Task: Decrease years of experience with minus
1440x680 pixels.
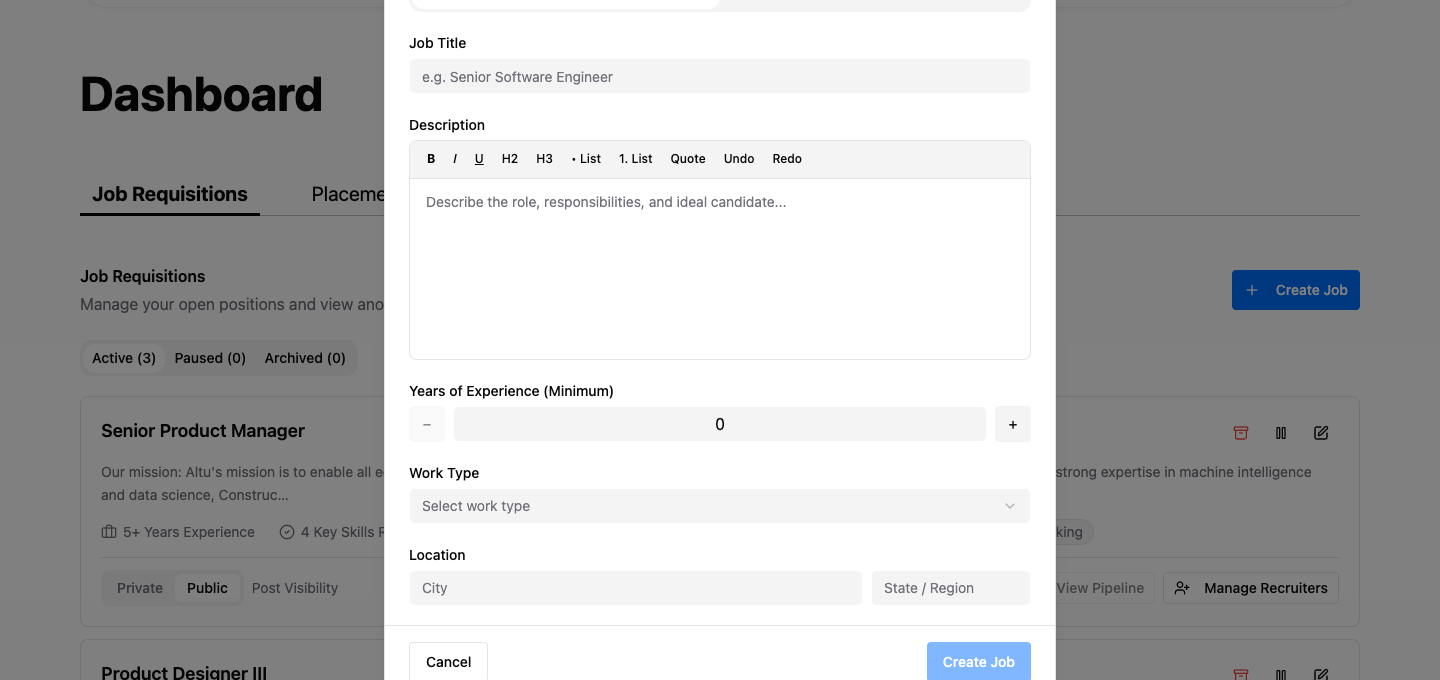Action: point(427,424)
